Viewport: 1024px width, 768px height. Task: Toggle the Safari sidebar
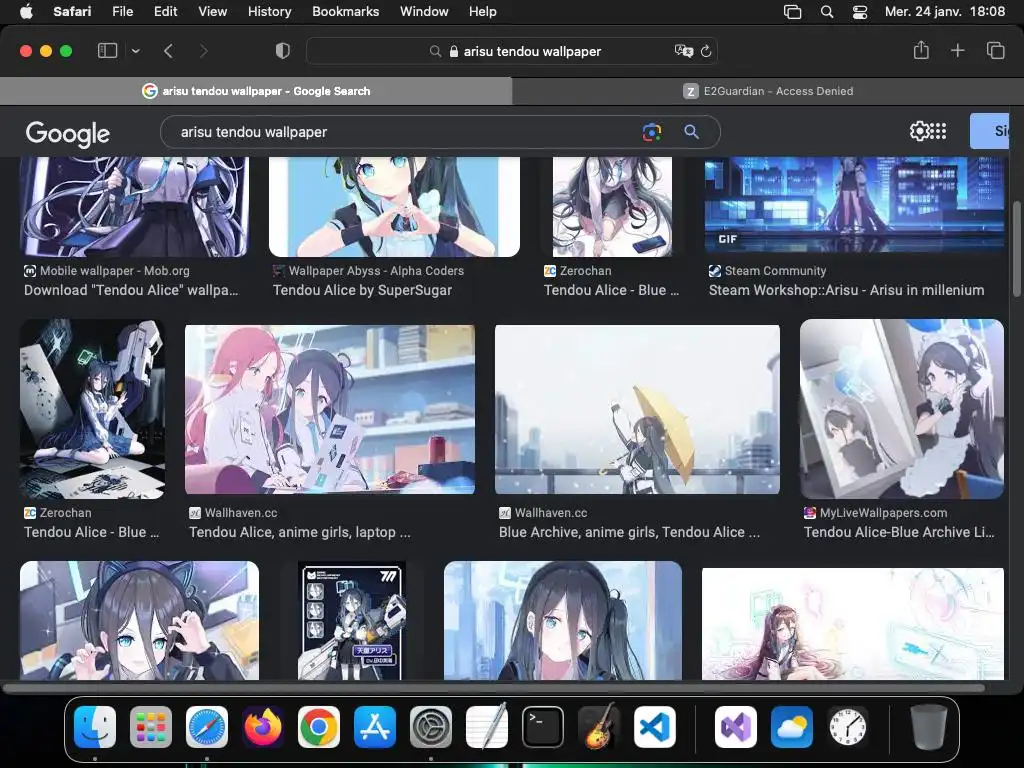pos(107,50)
